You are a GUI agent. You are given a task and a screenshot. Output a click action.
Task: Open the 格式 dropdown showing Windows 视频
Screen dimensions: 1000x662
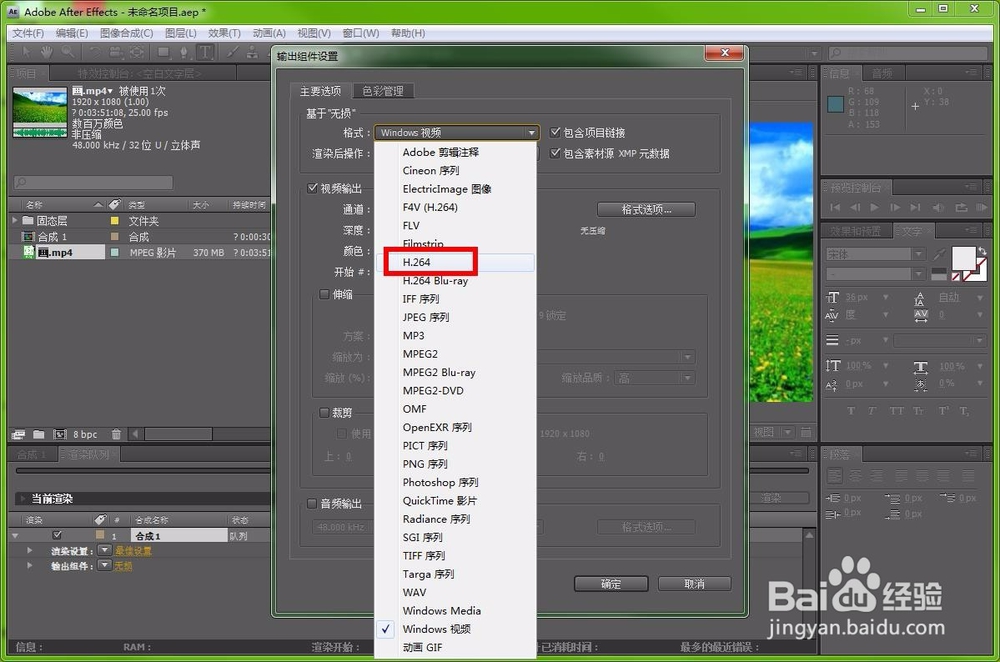pyautogui.click(x=457, y=133)
